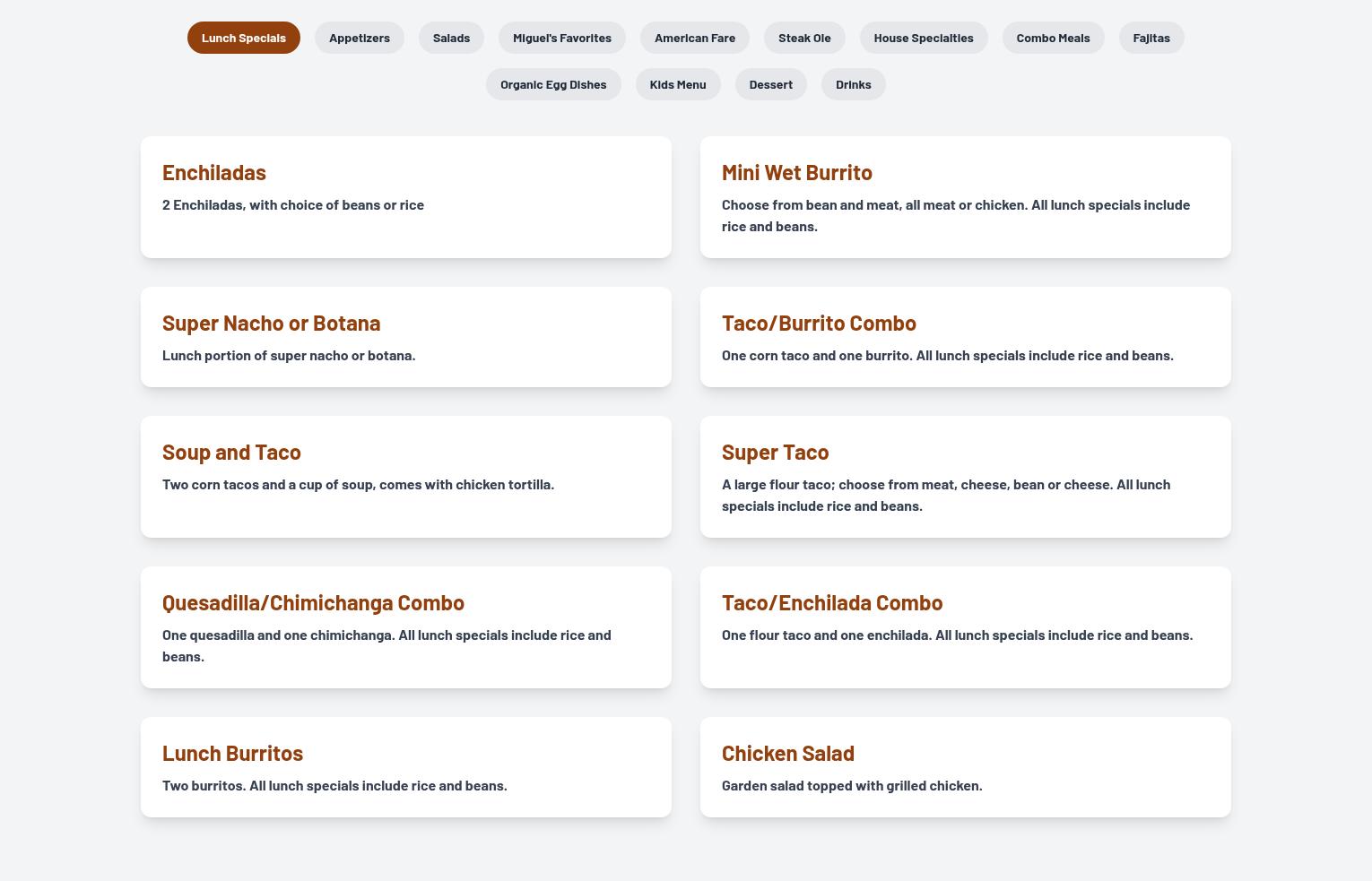
Task: Show the Kids Menu tab
Action: [677, 84]
